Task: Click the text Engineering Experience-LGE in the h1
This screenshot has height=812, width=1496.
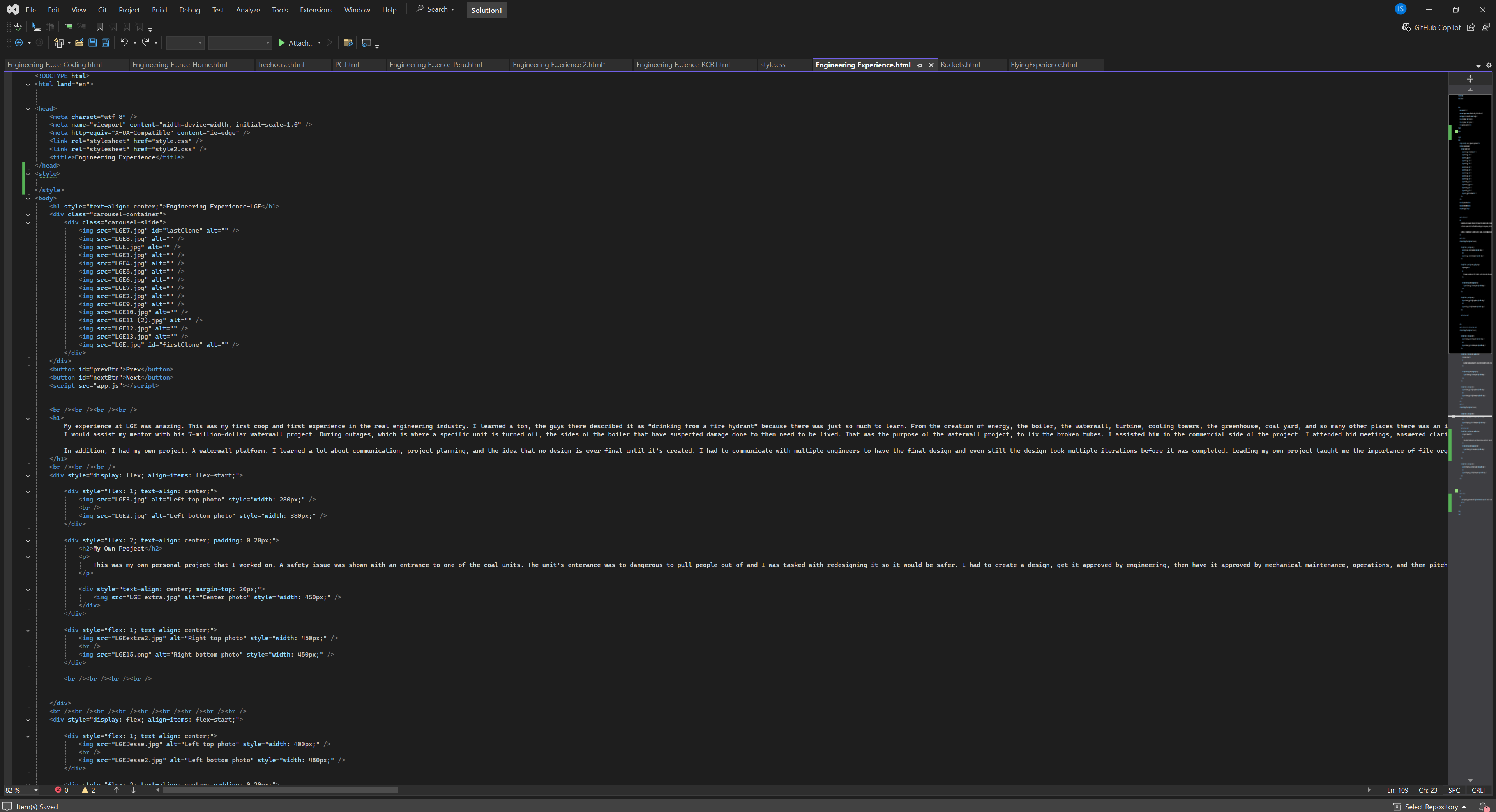Action: [x=213, y=206]
